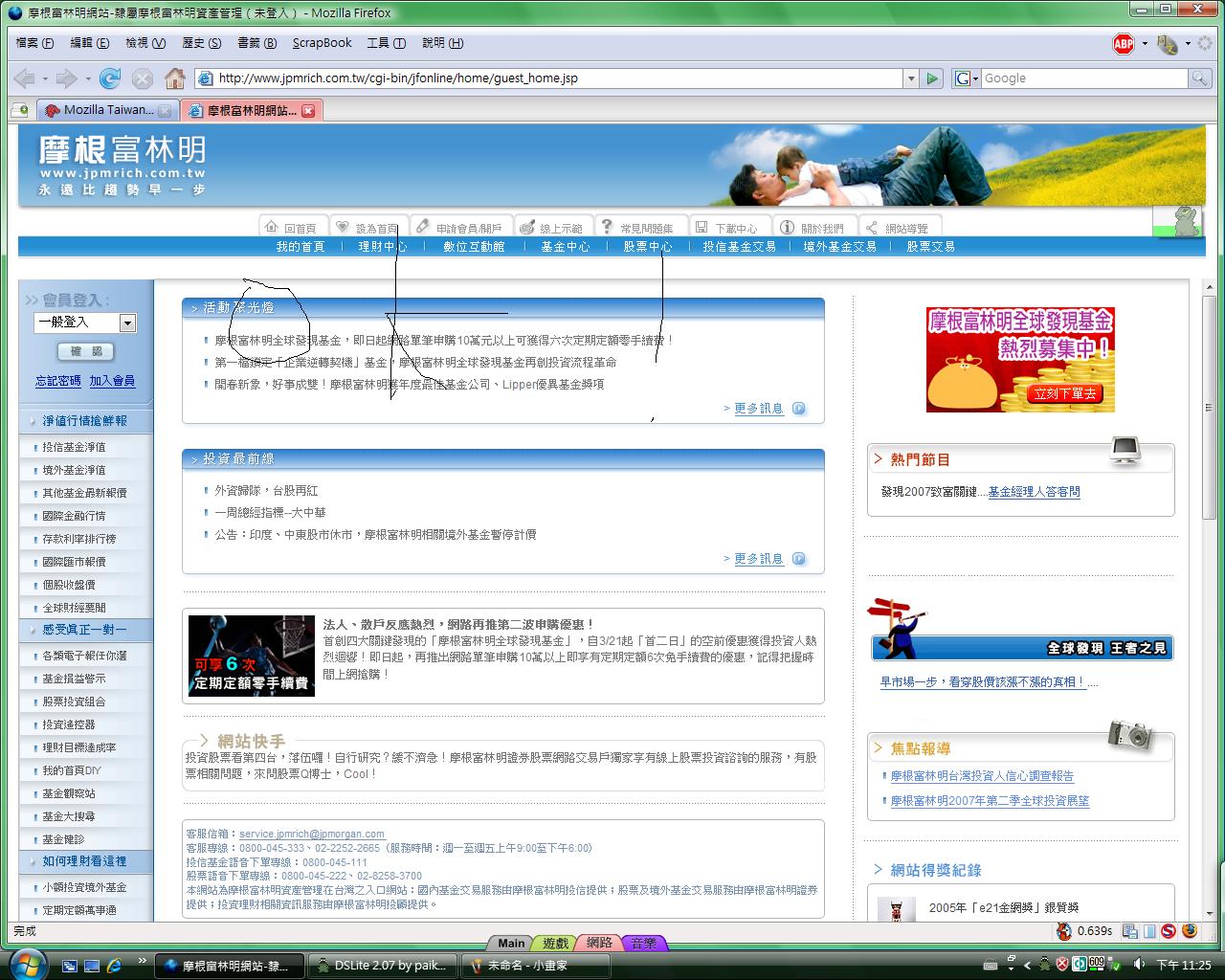Screen dimensions: 1225x980
Task: Open 投信基金淨值 in the left sidebar
Action: point(74,447)
